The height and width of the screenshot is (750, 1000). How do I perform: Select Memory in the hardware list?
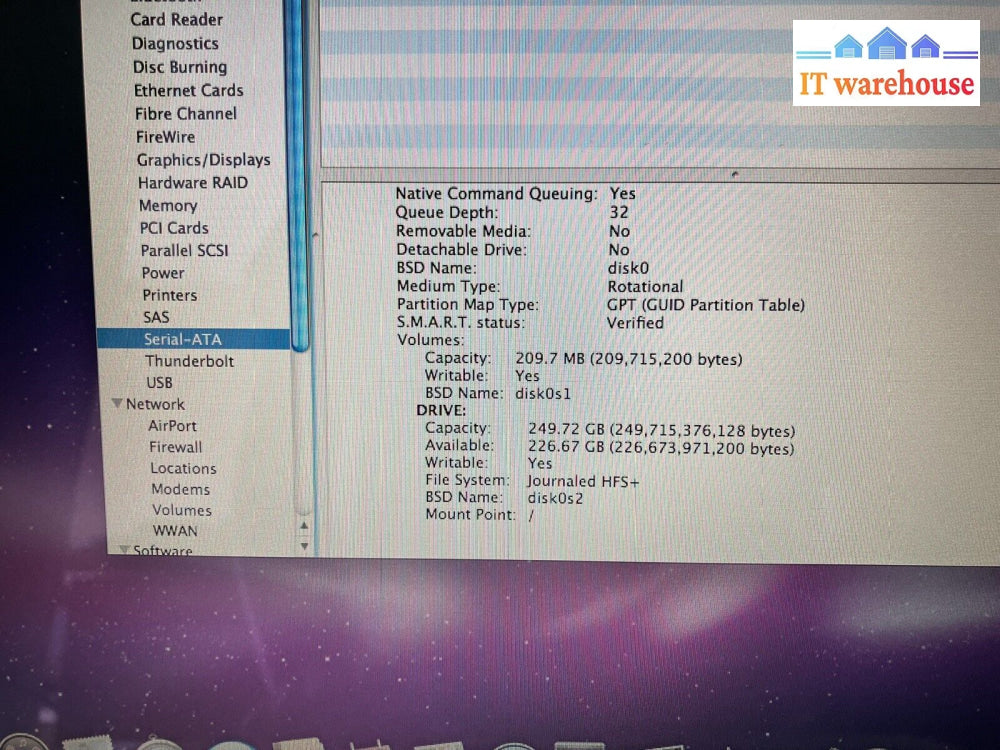167,205
